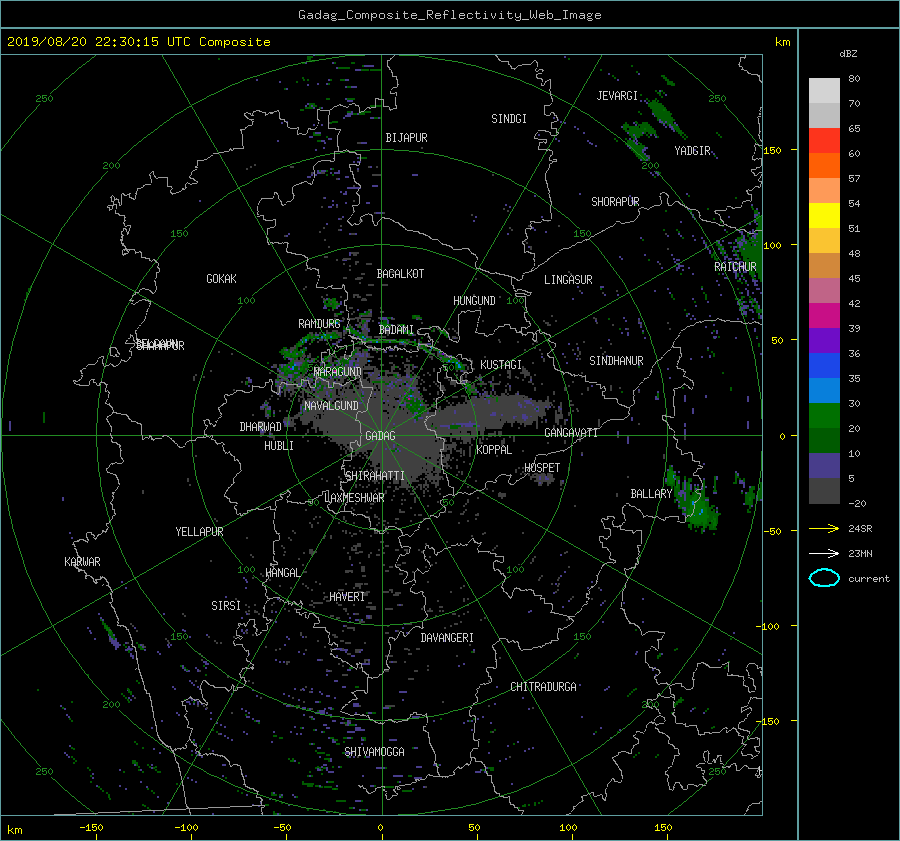The width and height of the screenshot is (900, 841).
Task: Click the green rain echo east of BALLARY
Action: [695, 499]
